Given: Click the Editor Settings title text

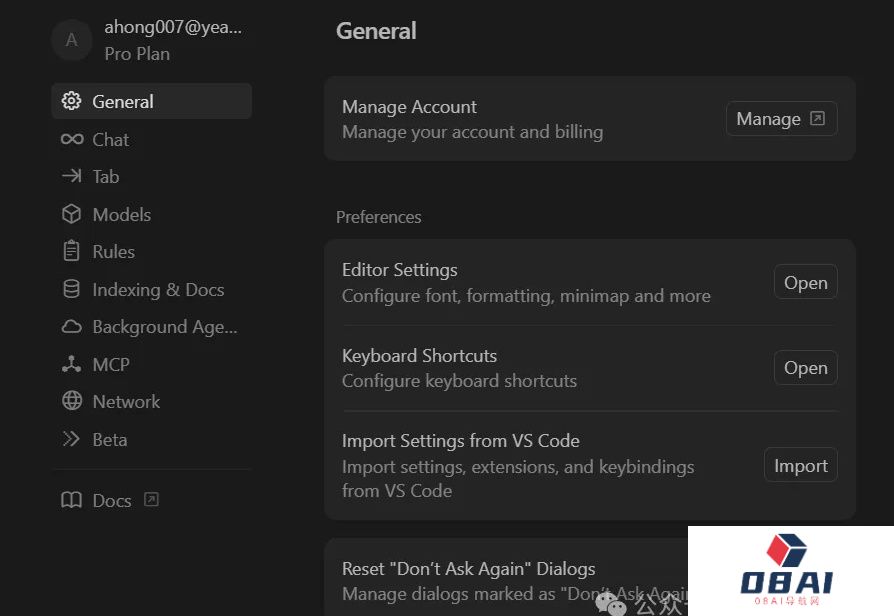Looking at the screenshot, I should [400, 270].
